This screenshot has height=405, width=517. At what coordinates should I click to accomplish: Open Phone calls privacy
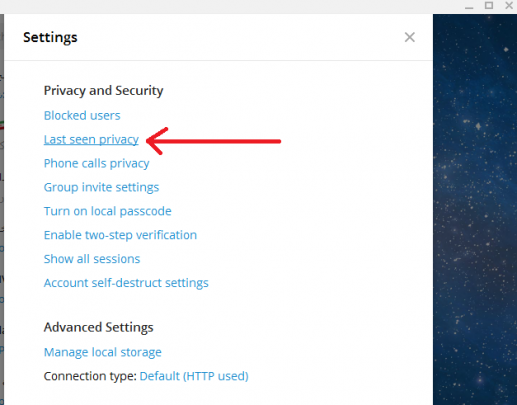pos(97,163)
